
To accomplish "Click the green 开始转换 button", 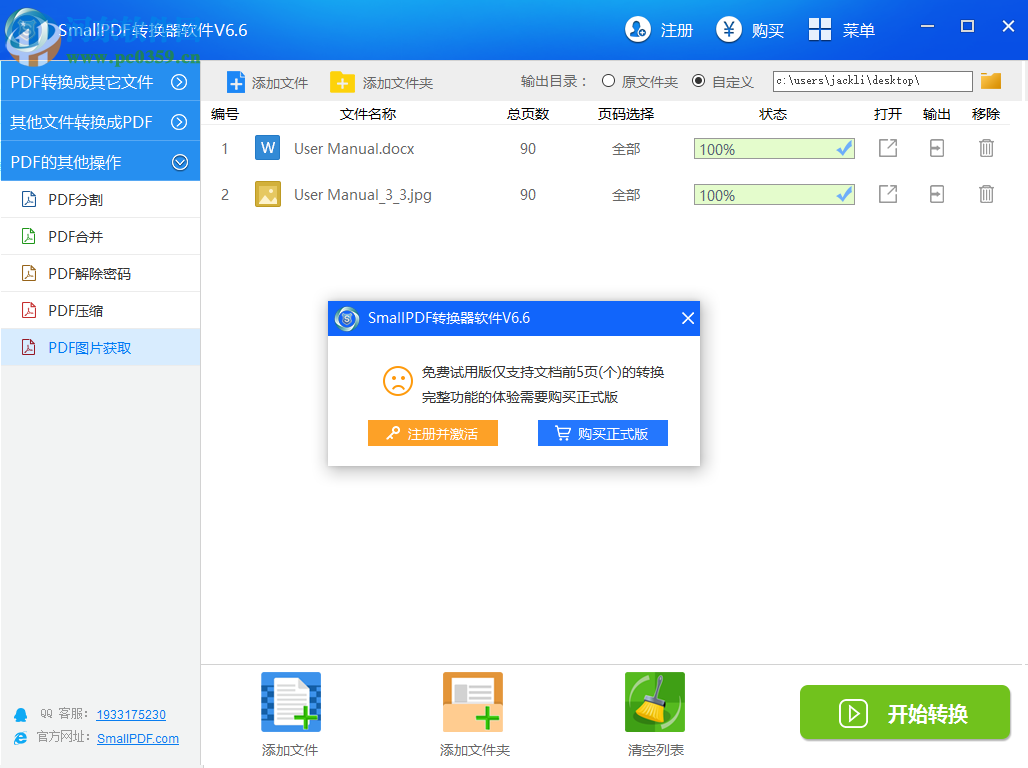I will click(905, 712).
